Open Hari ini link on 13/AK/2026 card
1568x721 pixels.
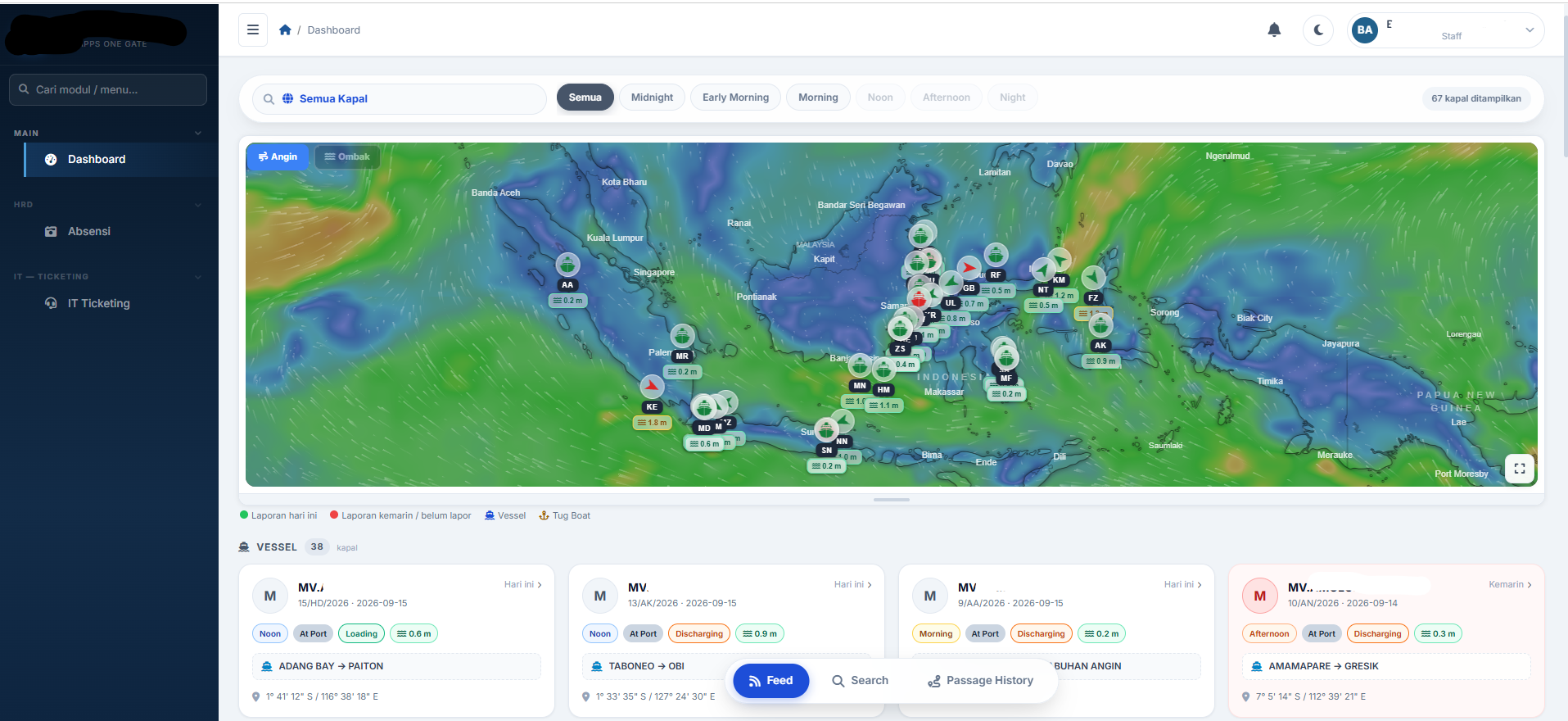[x=853, y=584]
